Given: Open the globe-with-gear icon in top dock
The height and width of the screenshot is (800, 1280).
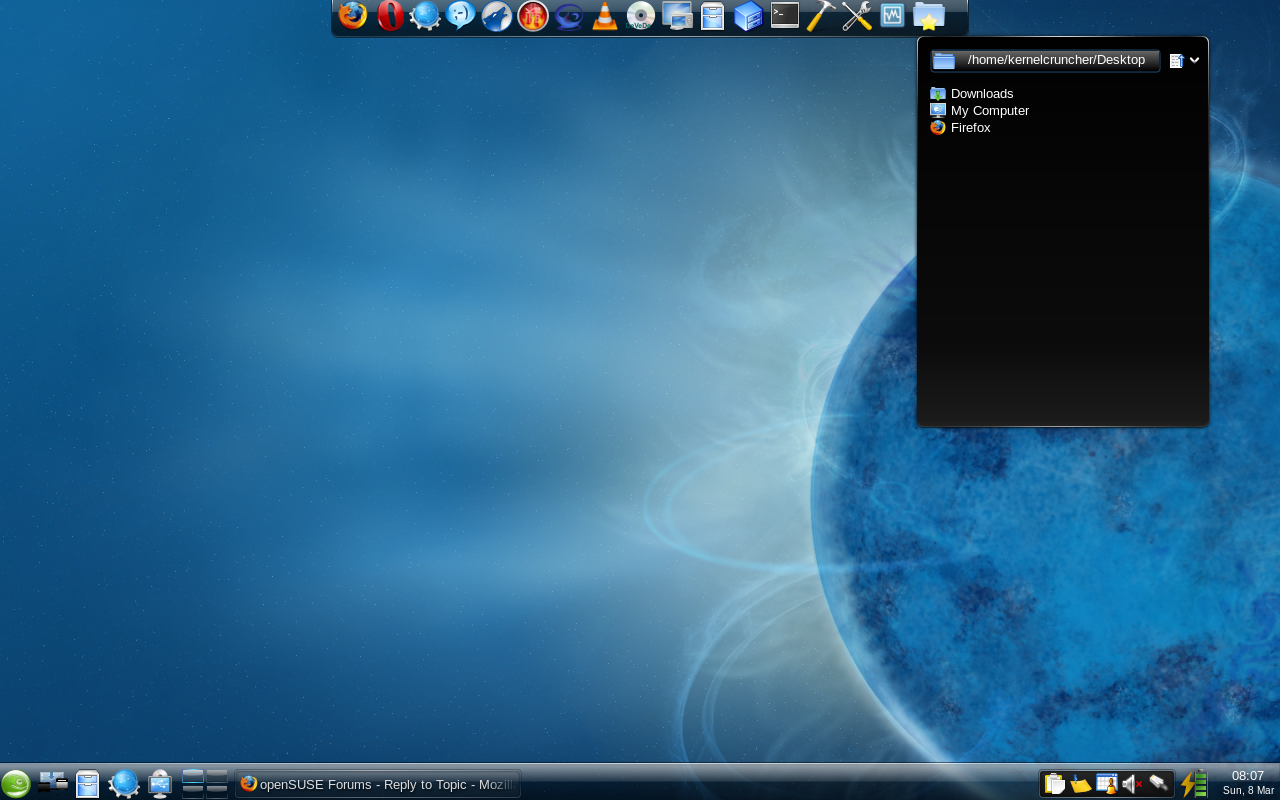Looking at the screenshot, I should point(425,16).
